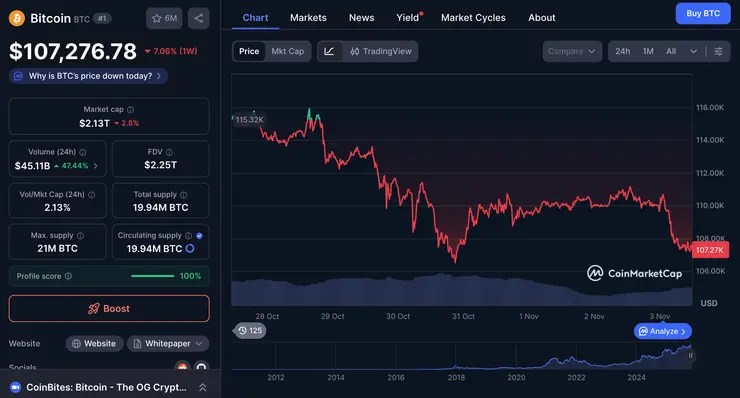Click the market cap info icon

click(131, 110)
